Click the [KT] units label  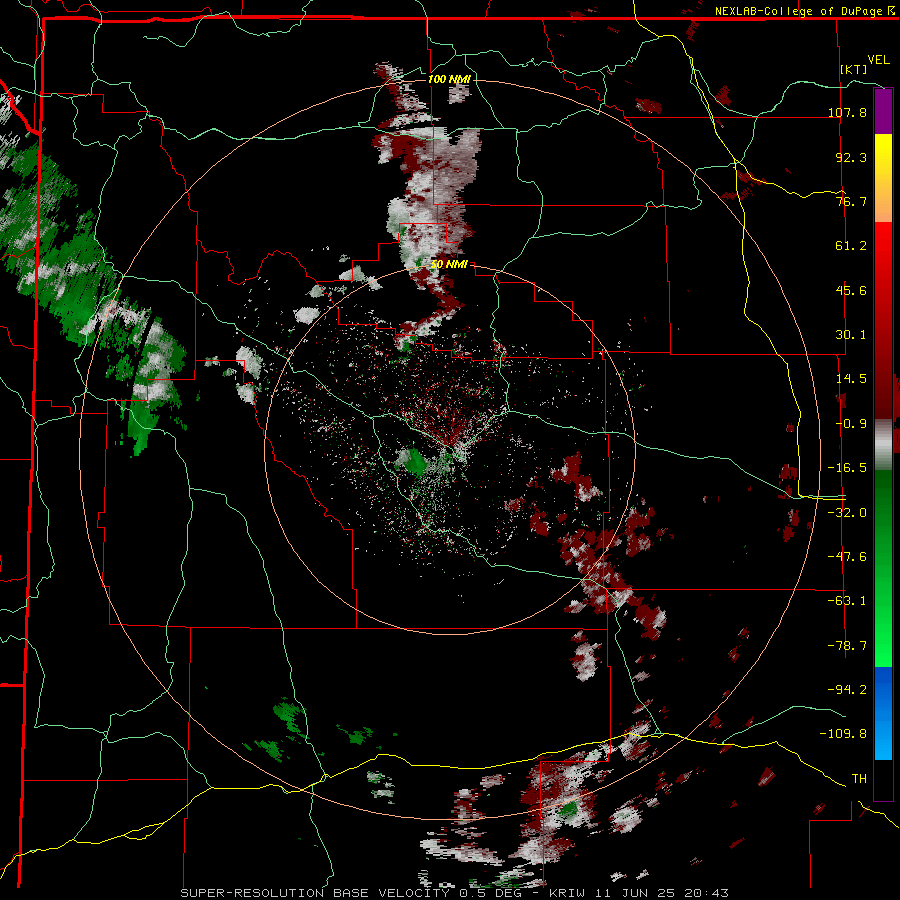click(854, 69)
